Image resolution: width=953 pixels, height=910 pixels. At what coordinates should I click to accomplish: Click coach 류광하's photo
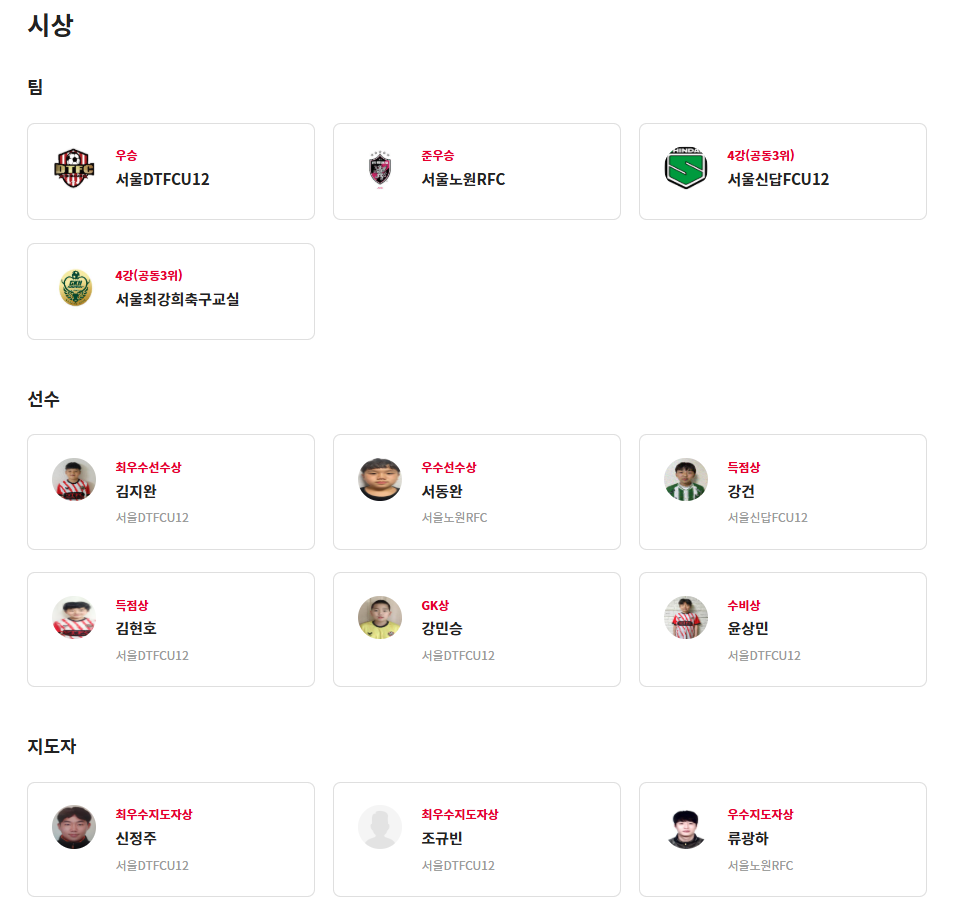coord(686,827)
